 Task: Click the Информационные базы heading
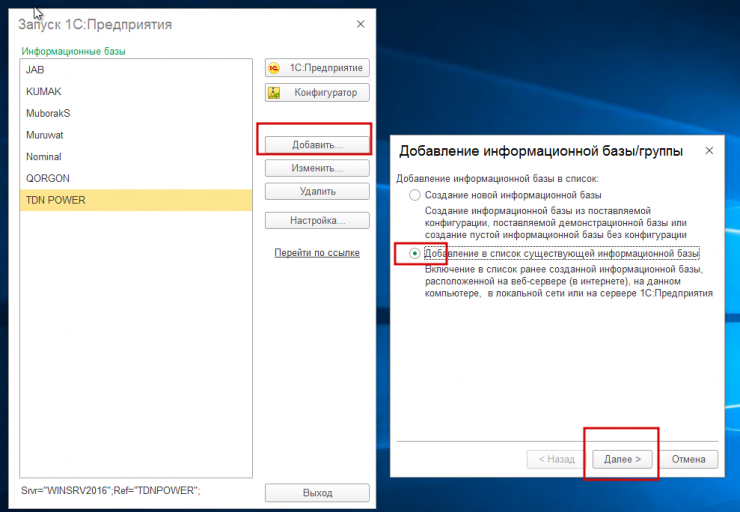(x=74, y=51)
